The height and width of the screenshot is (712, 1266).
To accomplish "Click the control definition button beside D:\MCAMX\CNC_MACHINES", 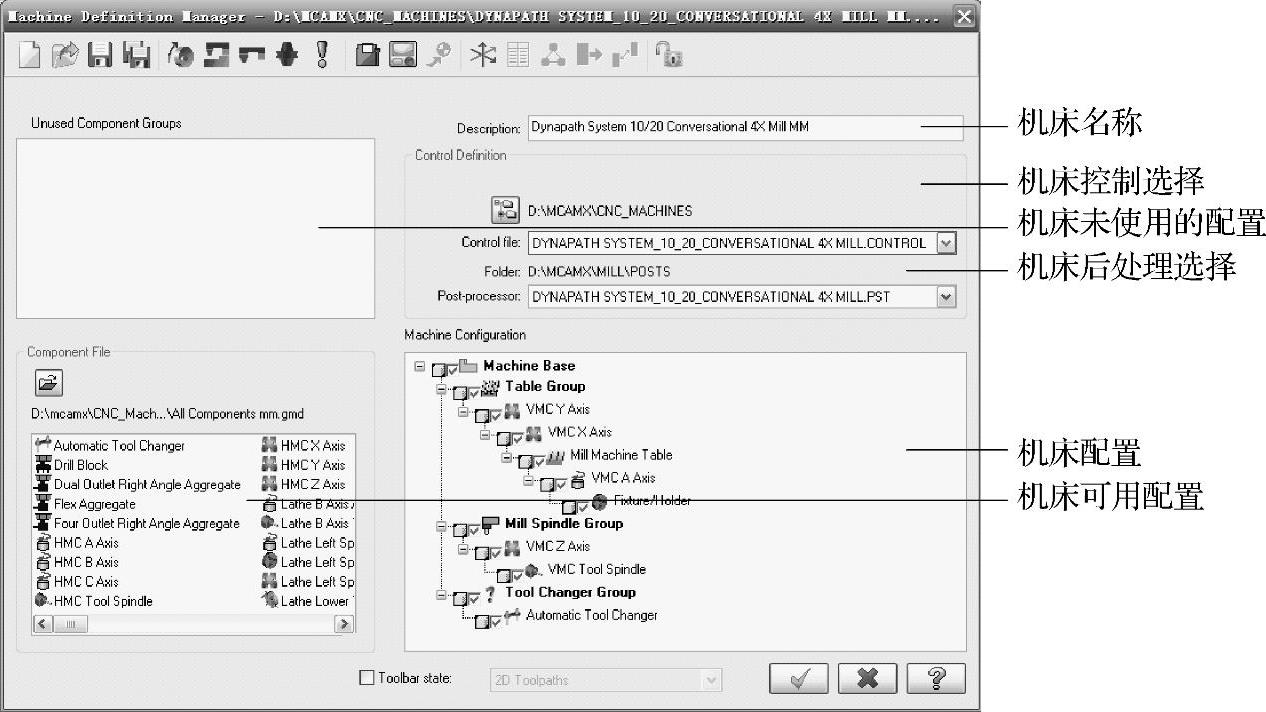I will coord(505,210).
